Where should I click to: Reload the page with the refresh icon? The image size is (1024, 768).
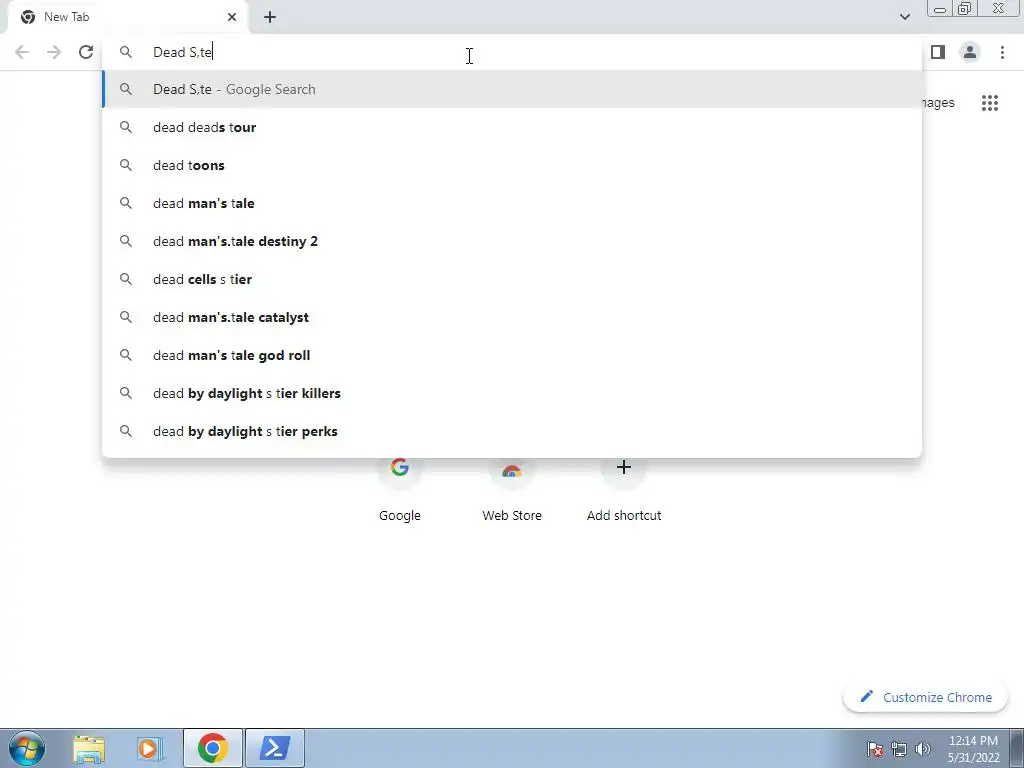point(86,52)
